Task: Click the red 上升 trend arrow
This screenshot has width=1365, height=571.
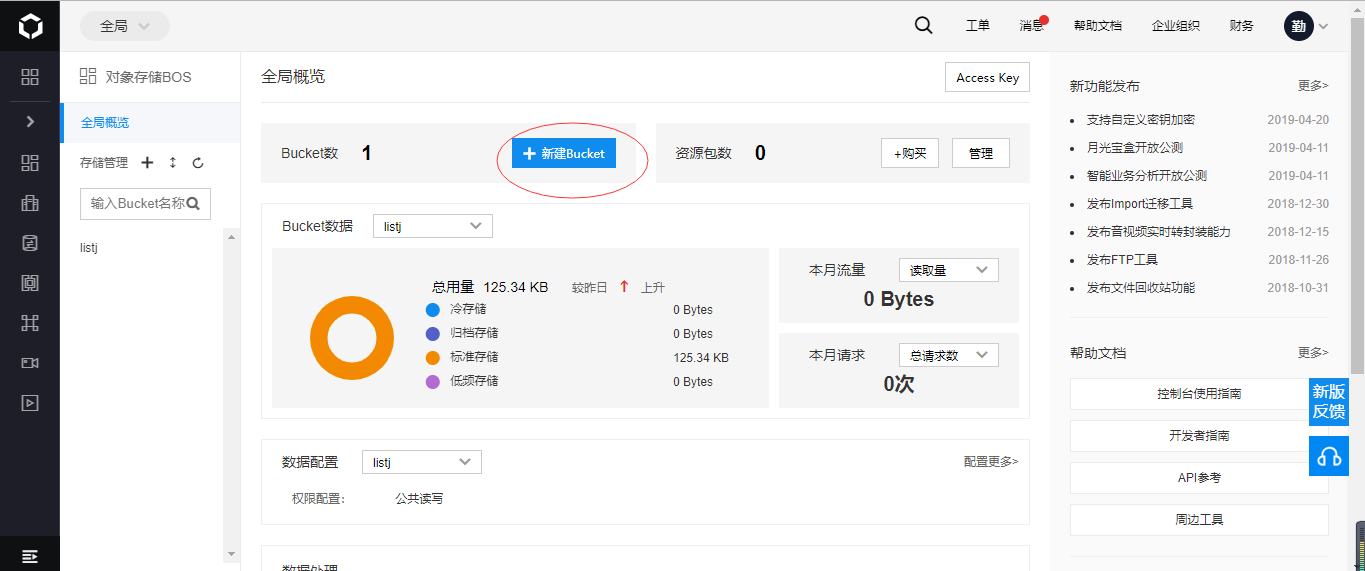Action: point(624,287)
